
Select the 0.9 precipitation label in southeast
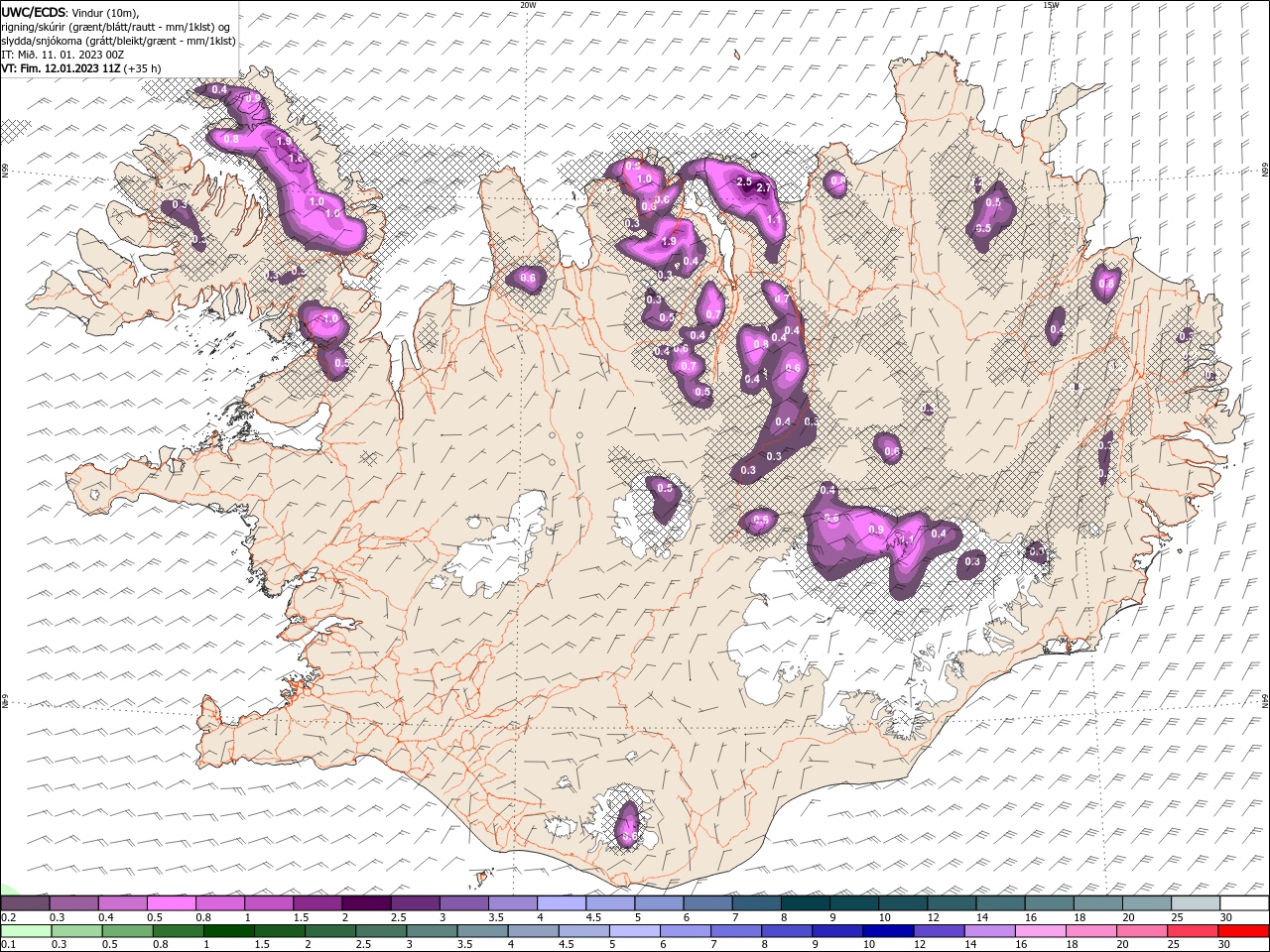point(875,531)
